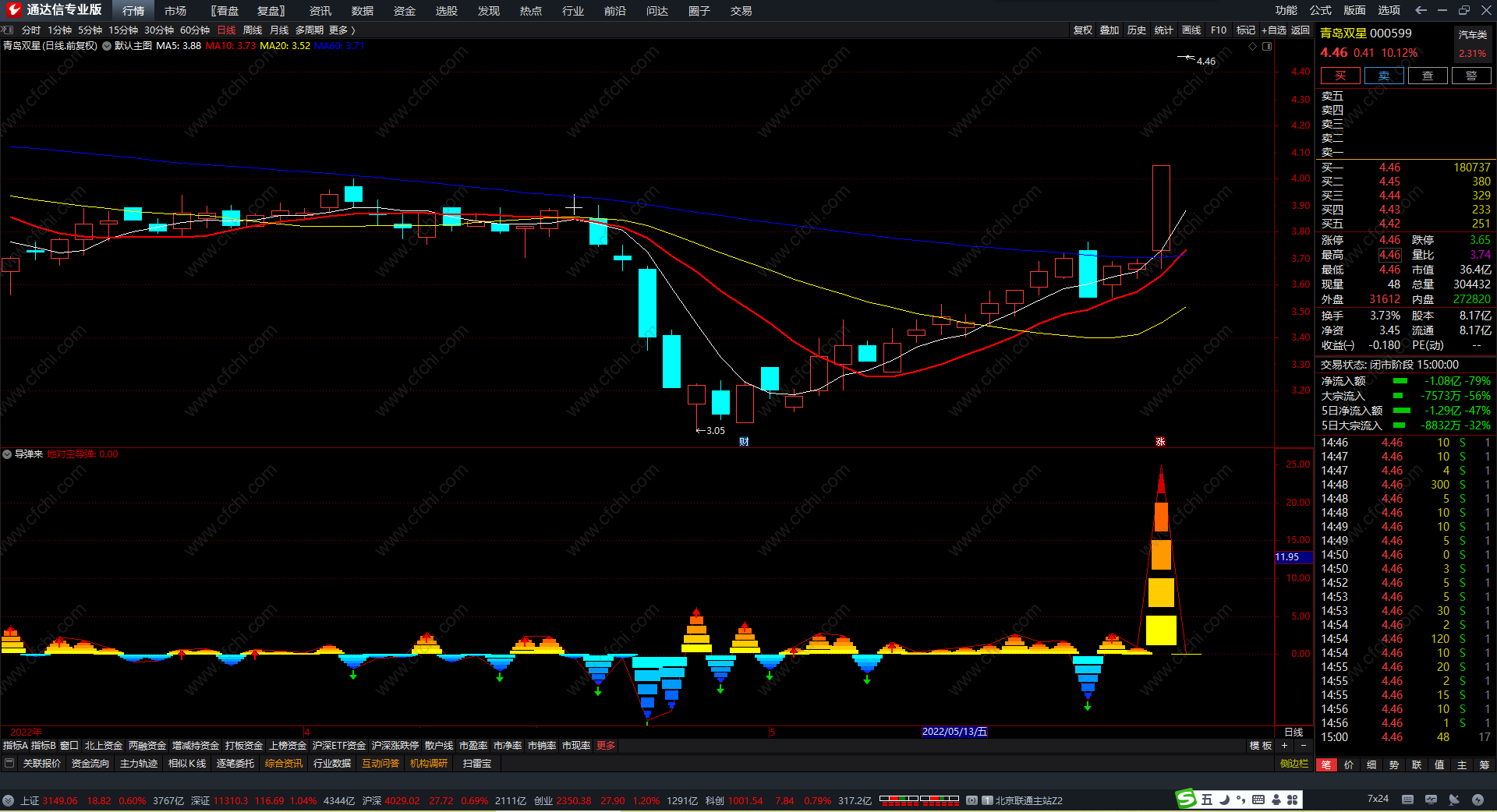This screenshot has width=1497, height=812.
Task: Open the 复权 adjustment dropdown
Action: click(1083, 30)
